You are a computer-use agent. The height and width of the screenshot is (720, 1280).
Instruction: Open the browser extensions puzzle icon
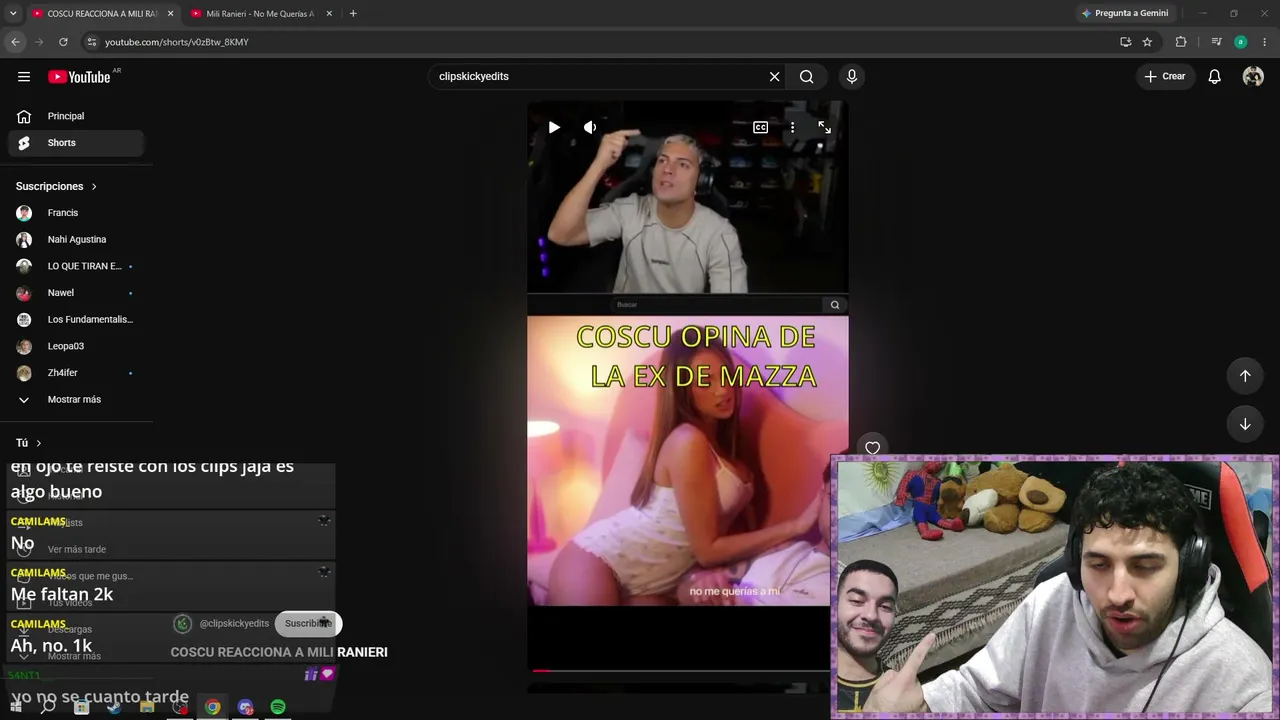point(1181,42)
